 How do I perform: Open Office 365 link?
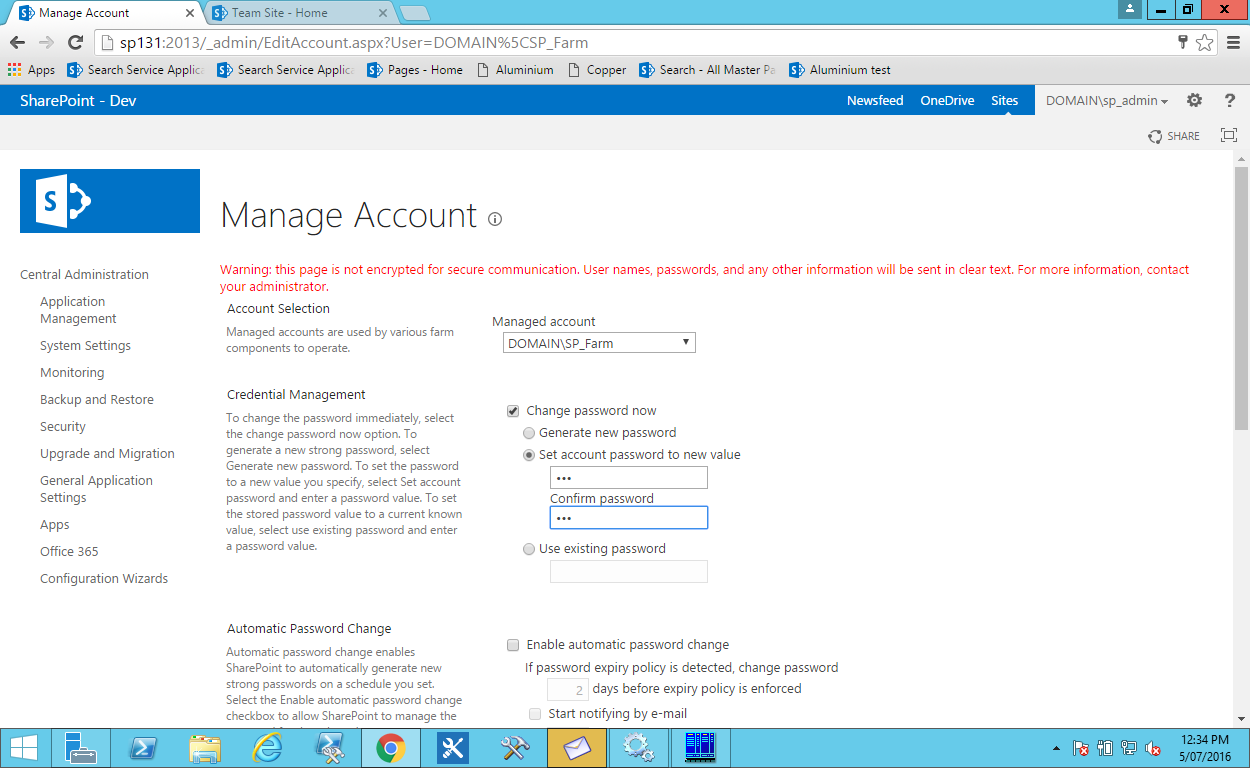tap(69, 552)
